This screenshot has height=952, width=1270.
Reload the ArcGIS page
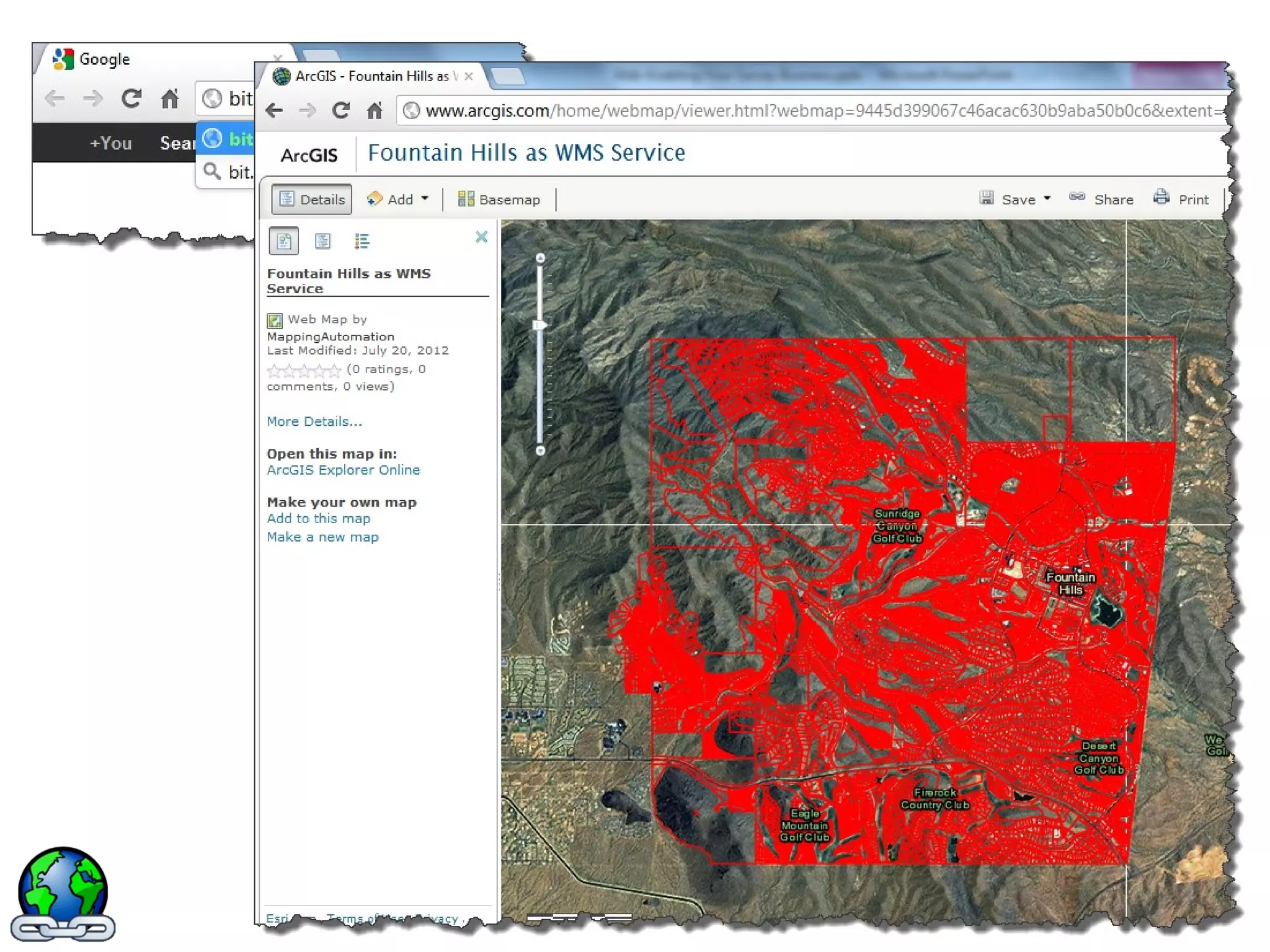(340, 111)
